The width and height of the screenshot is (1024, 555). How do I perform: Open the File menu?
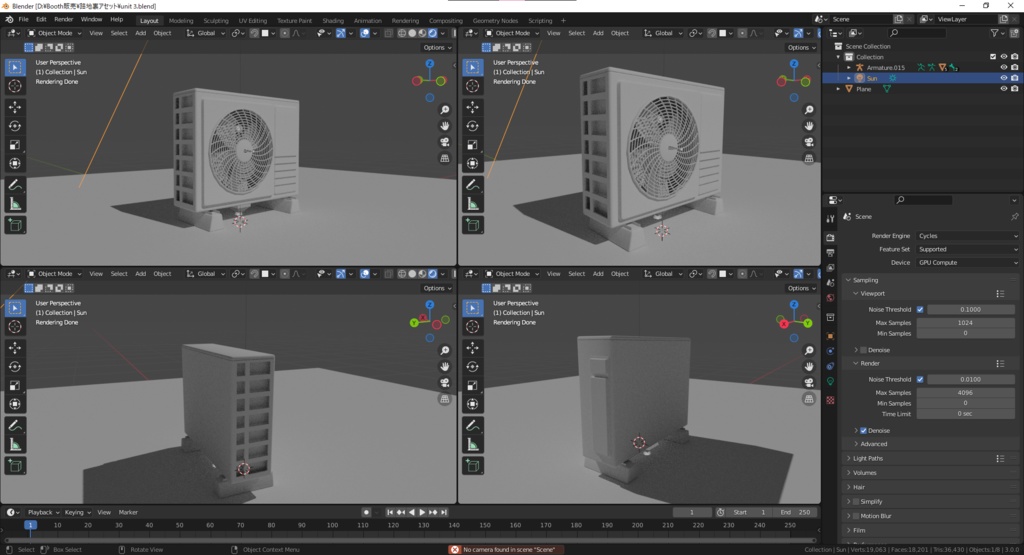[24, 20]
